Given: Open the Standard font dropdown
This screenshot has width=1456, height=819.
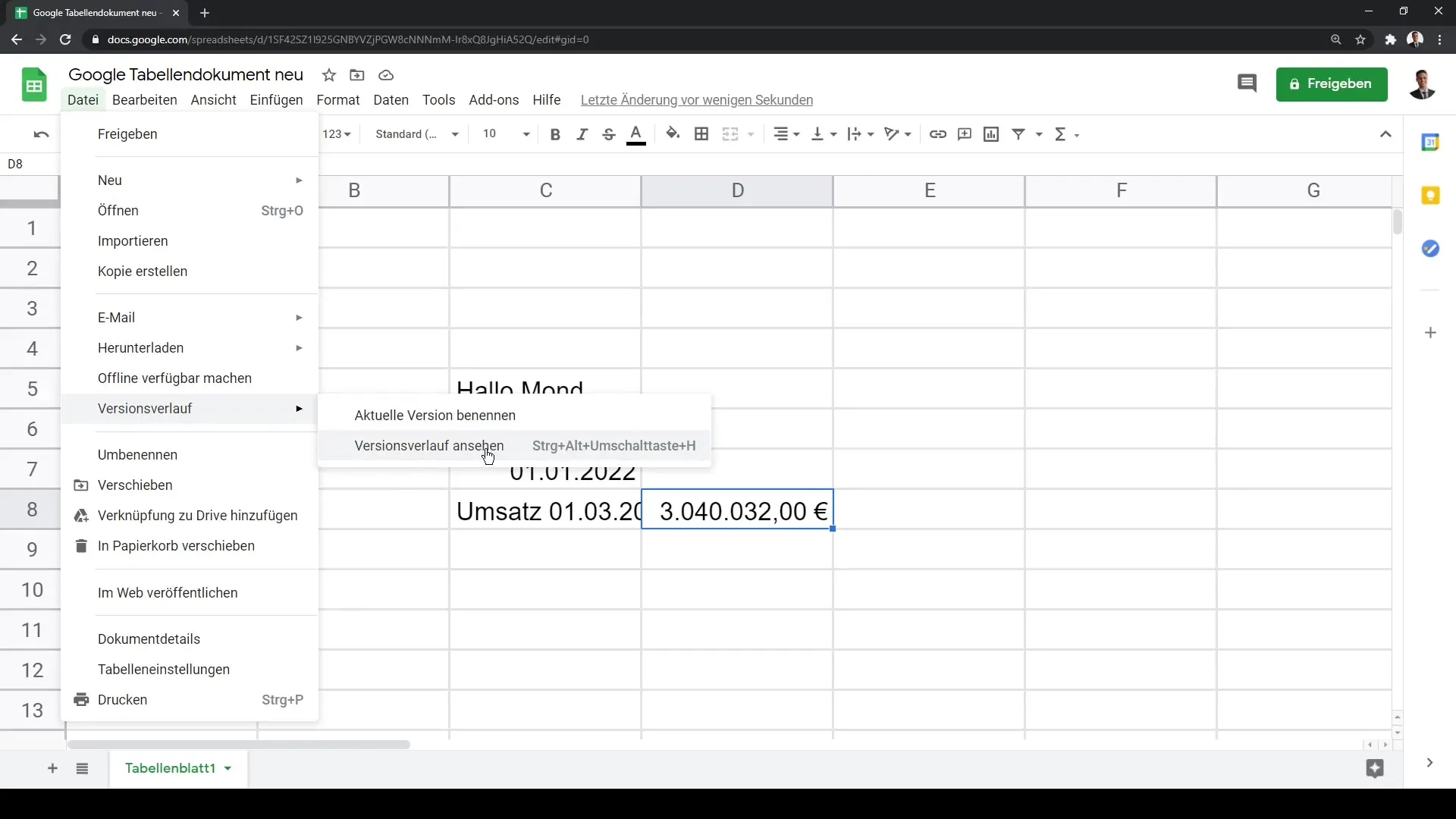Looking at the screenshot, I should [x=417, y=134].
